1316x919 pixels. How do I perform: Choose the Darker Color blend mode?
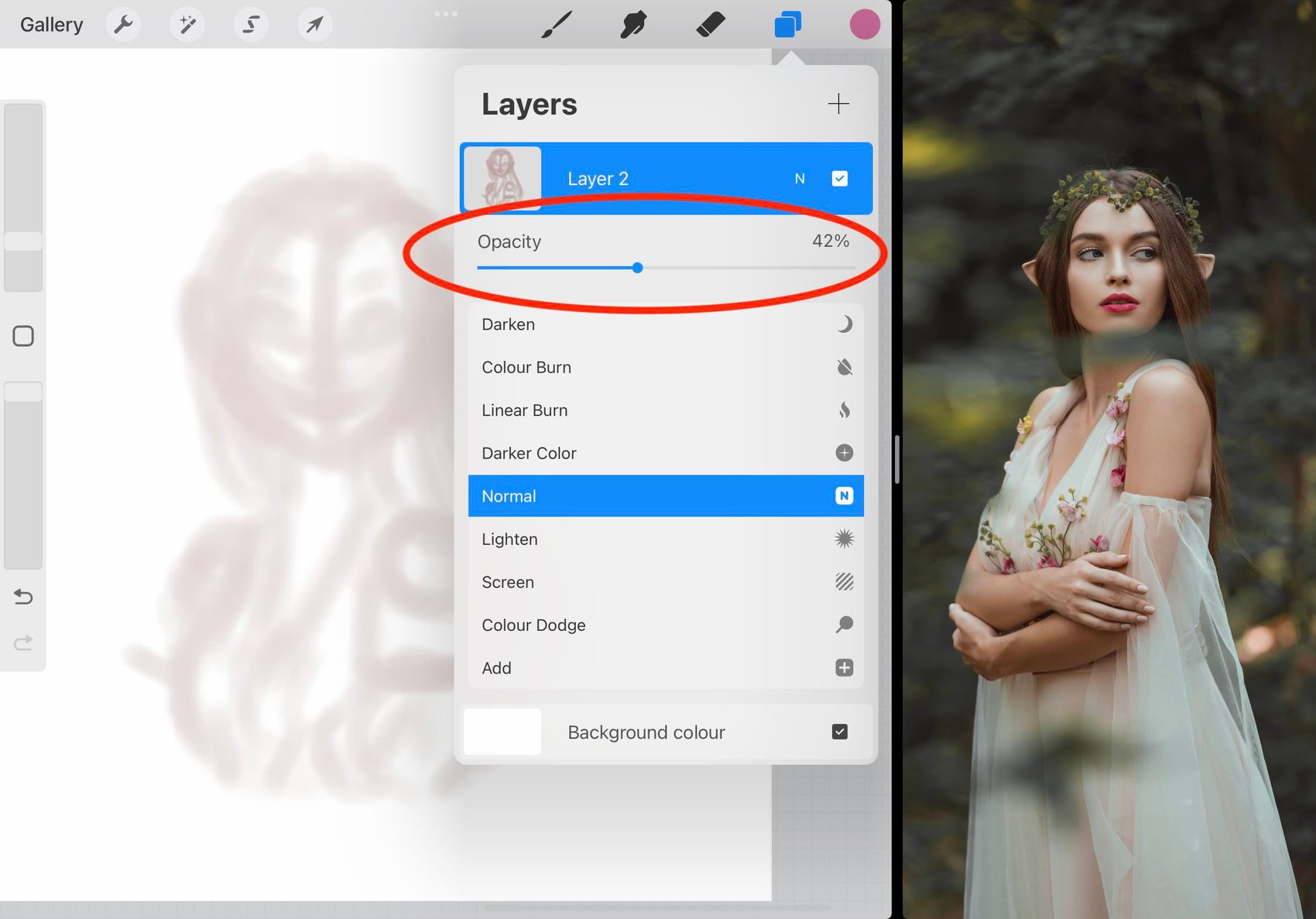tap(666, 453)
